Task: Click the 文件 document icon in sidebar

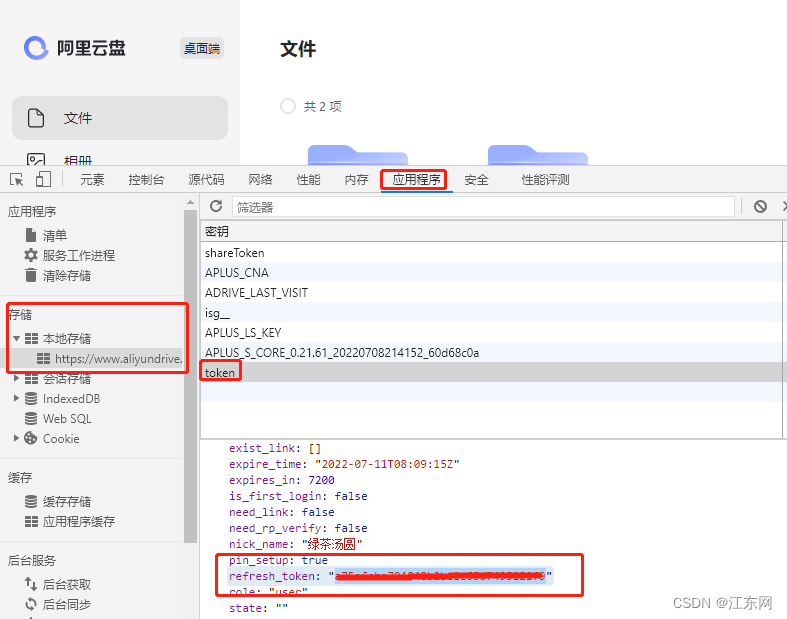Action: pos(36,118)
